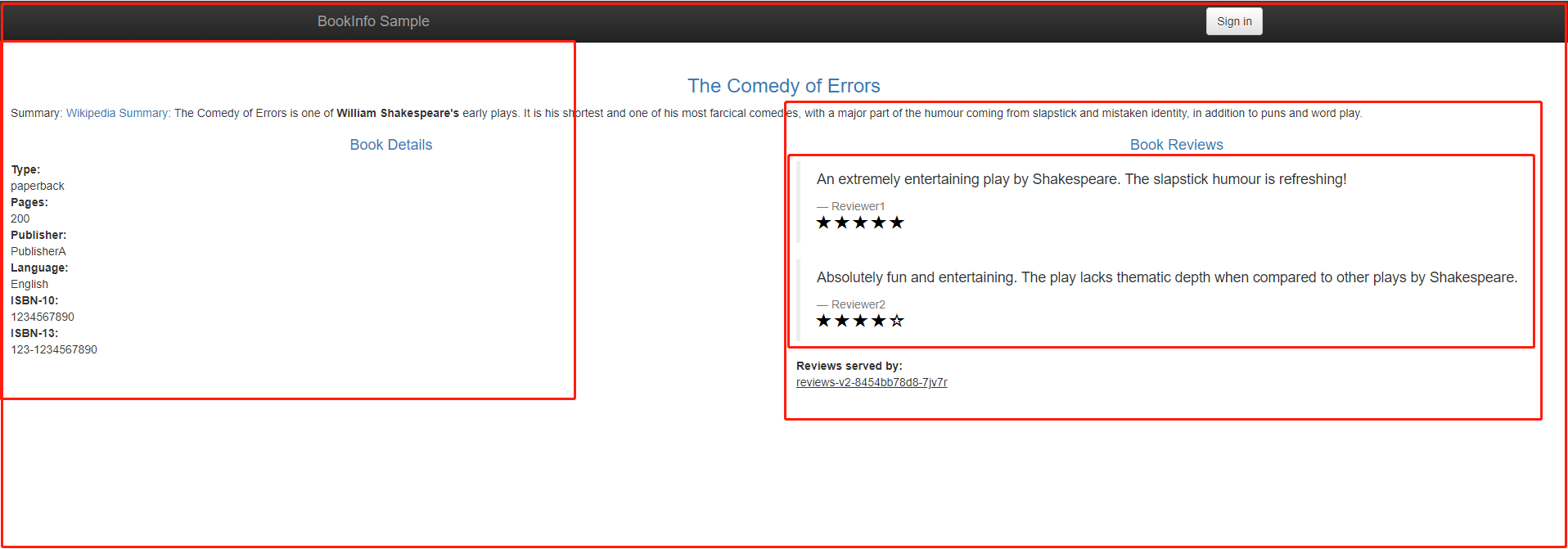Click Reviewer2's empty outlined star
This screenshot has height=549, width=1568.
897,321
